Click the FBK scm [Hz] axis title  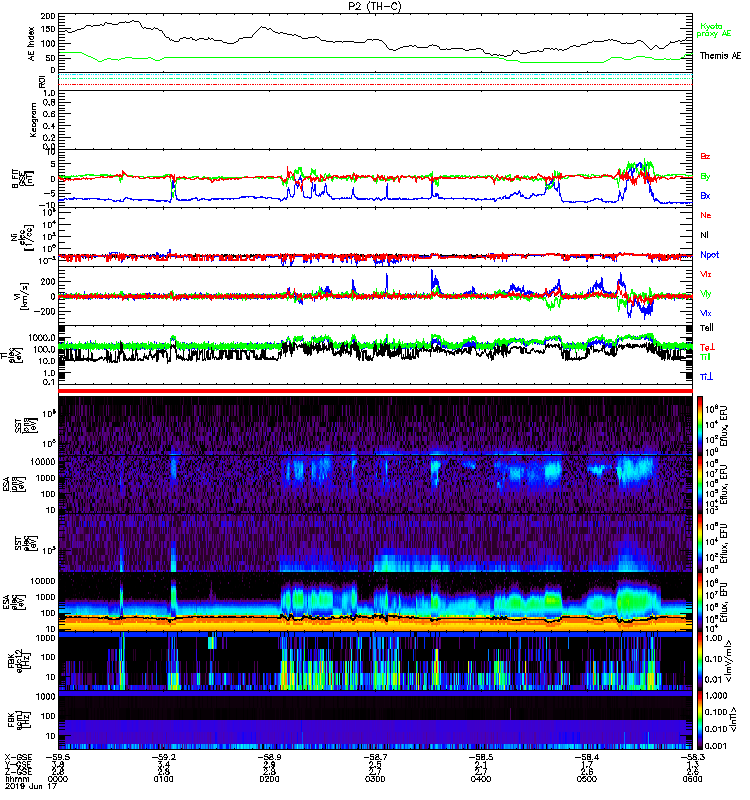click(x=20, y=719)
